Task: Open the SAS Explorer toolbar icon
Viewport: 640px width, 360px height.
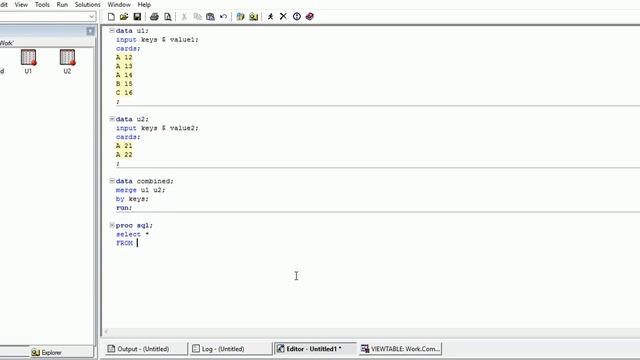Action: 253,17
